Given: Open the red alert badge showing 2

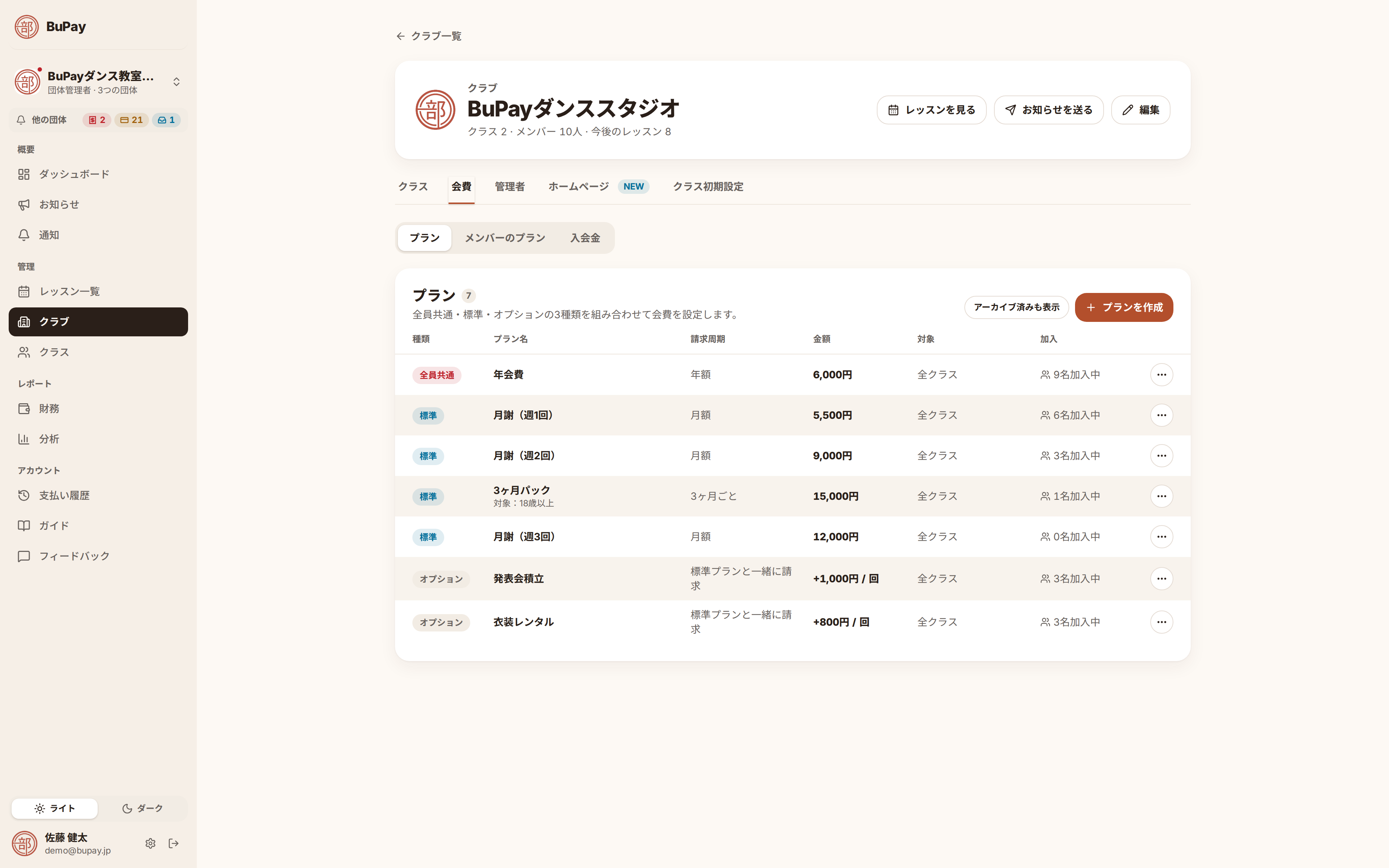Looking at the screenshot, I should [x=97, y=120].
